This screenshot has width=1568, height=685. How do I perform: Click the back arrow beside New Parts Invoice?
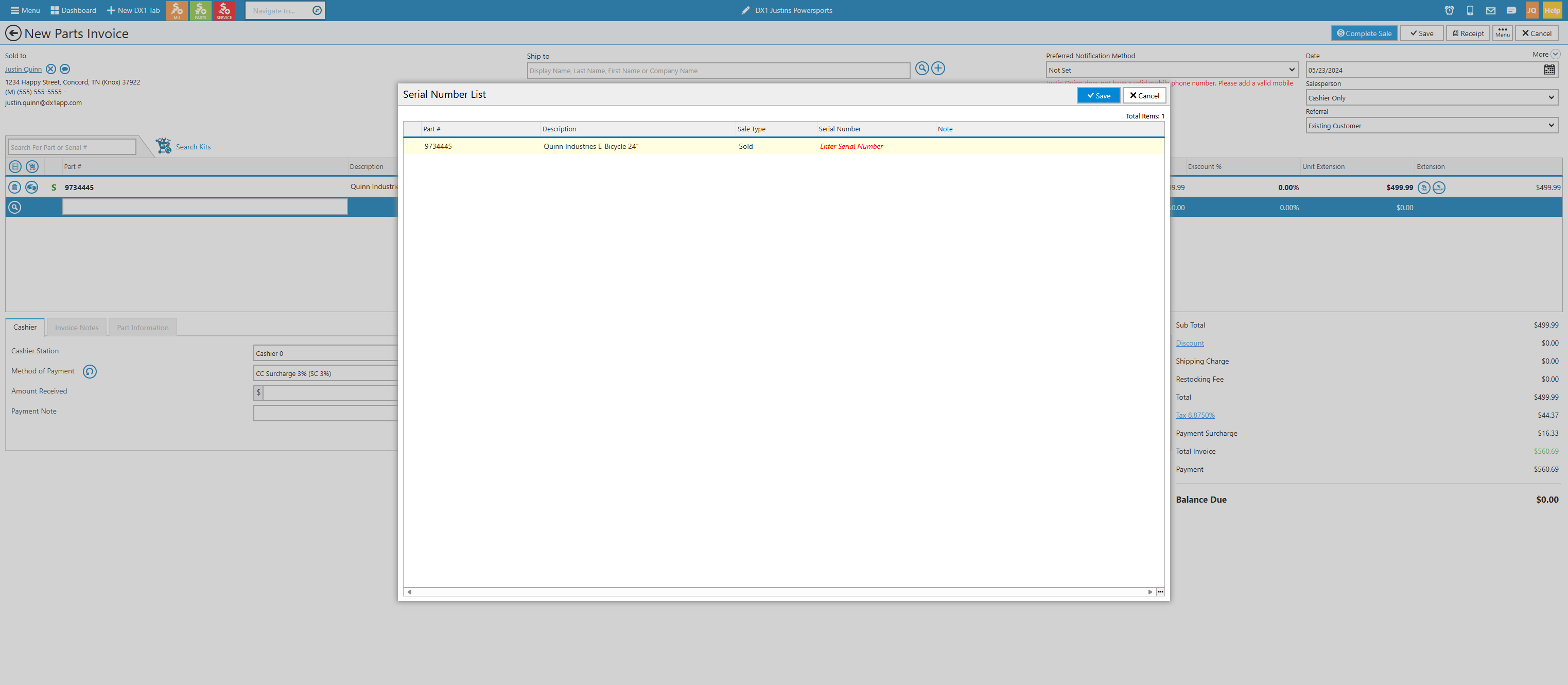[x=13, y=33]
